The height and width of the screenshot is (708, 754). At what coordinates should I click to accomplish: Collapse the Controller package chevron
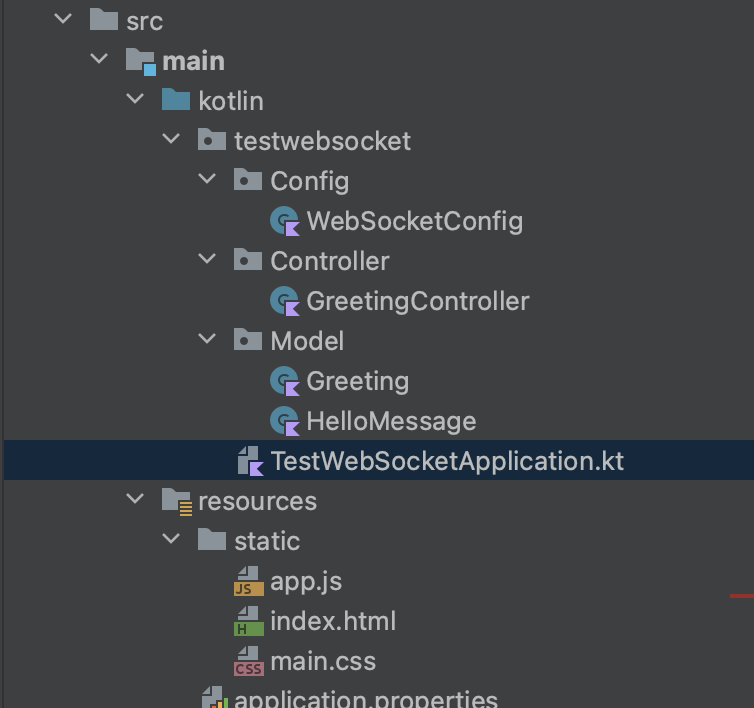207,260
